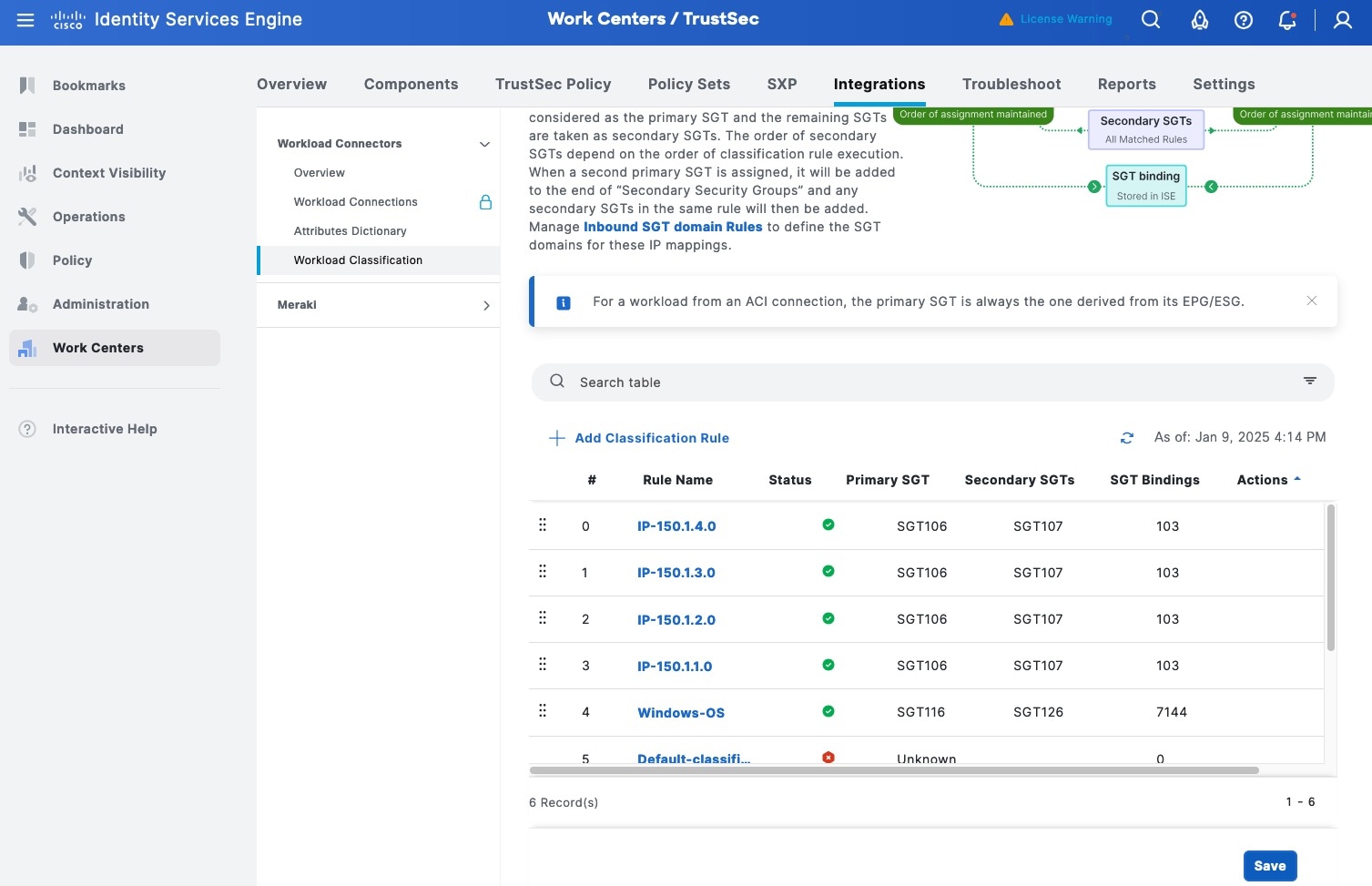Click drag handle for IP-150.1.4.0 row
Image resolution: width=1372 pixels, height=886 pixels.
coord(543,525)
